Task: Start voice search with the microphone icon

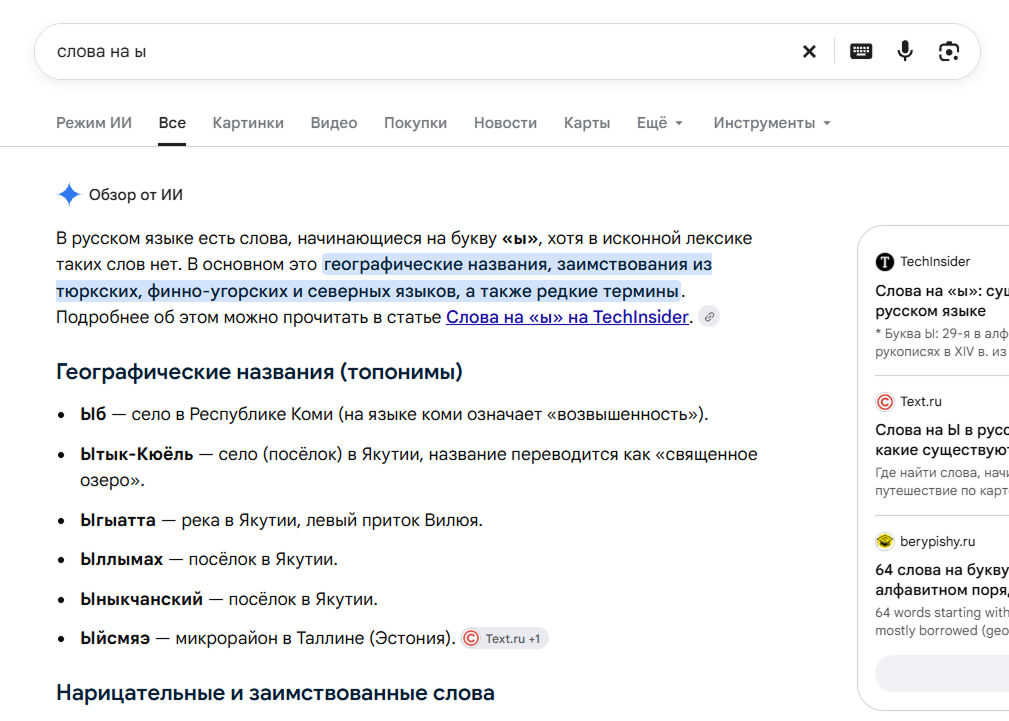Action: (x=905, y=52)
